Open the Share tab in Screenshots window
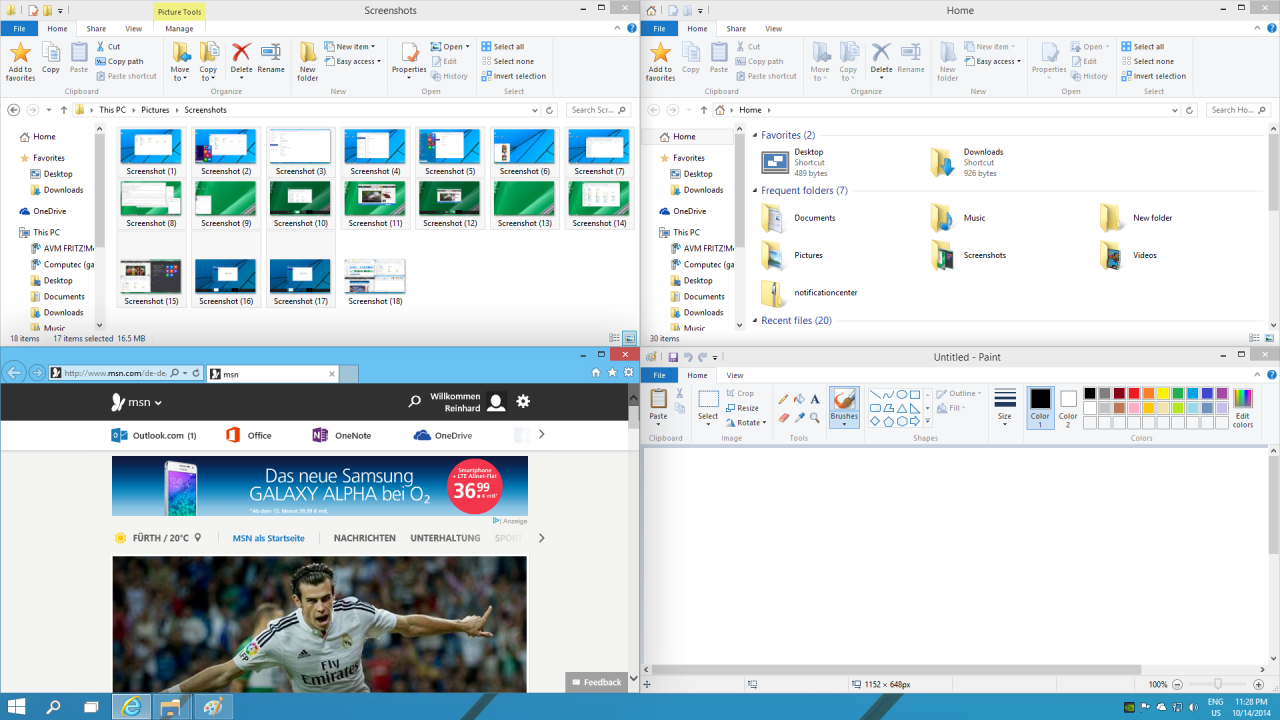Viewport: 1280px width, 720px height. (96, 29)
